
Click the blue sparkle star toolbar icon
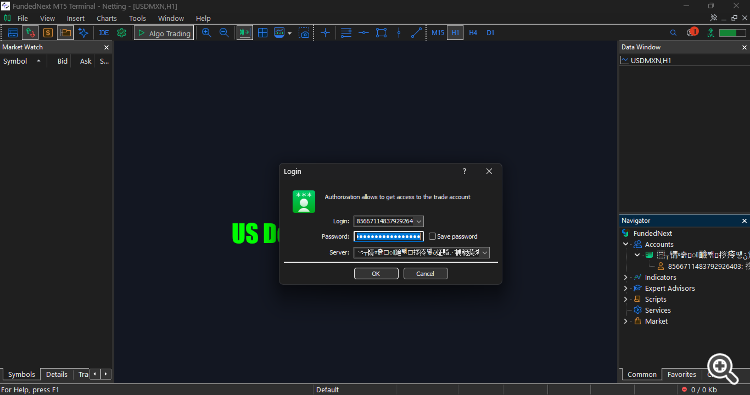coord(83,33)
